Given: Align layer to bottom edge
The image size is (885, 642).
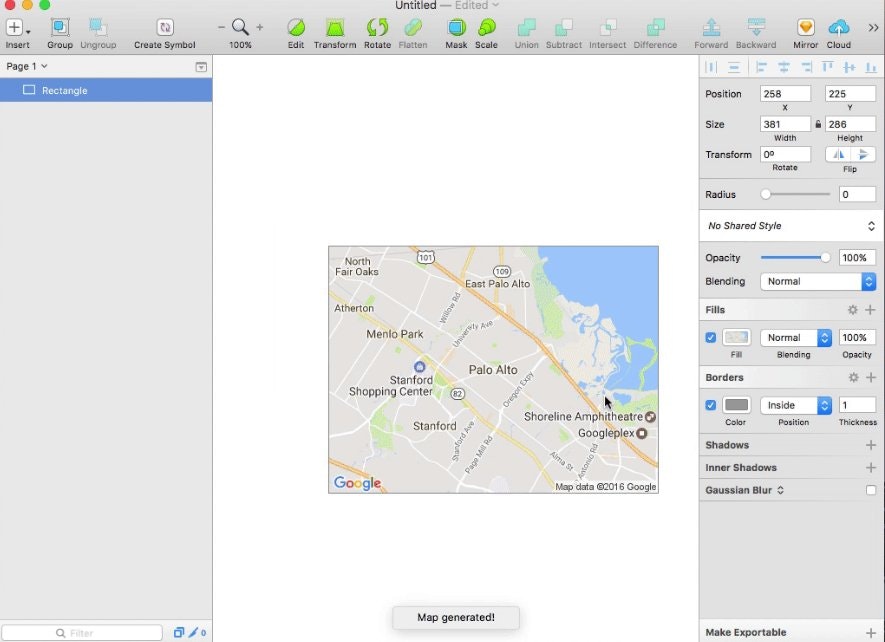Looking at the screenshot, I should tap(871, 68).
